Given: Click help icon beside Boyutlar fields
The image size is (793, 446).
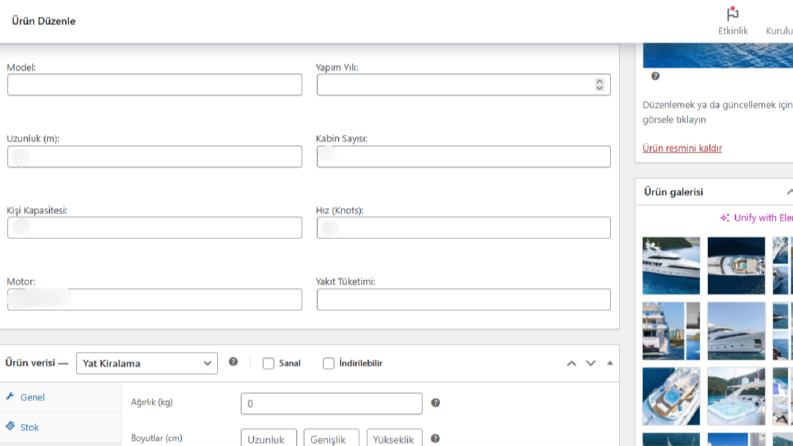Looking at the screenshot, I should pos(435,438).
